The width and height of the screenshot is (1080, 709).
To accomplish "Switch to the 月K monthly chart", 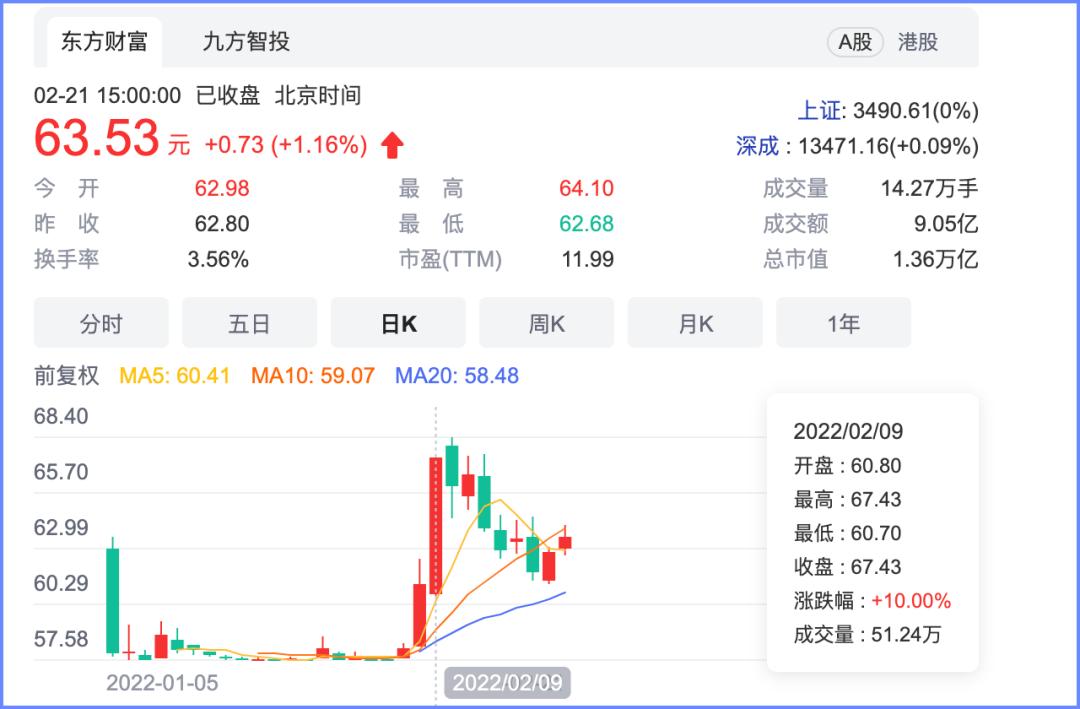I will click(694, 322).
